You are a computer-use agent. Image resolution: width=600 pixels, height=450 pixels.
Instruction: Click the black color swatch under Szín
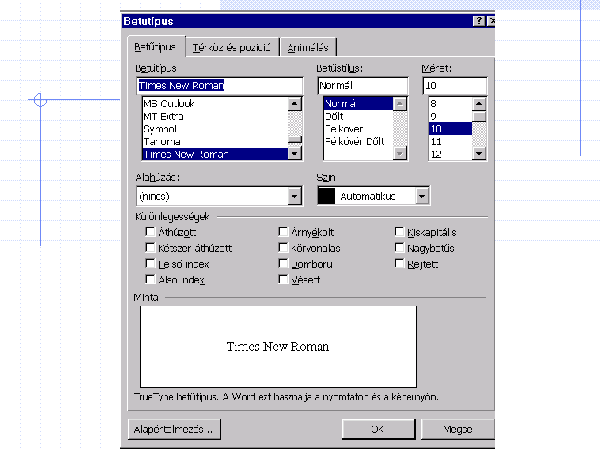click(326, 197)
